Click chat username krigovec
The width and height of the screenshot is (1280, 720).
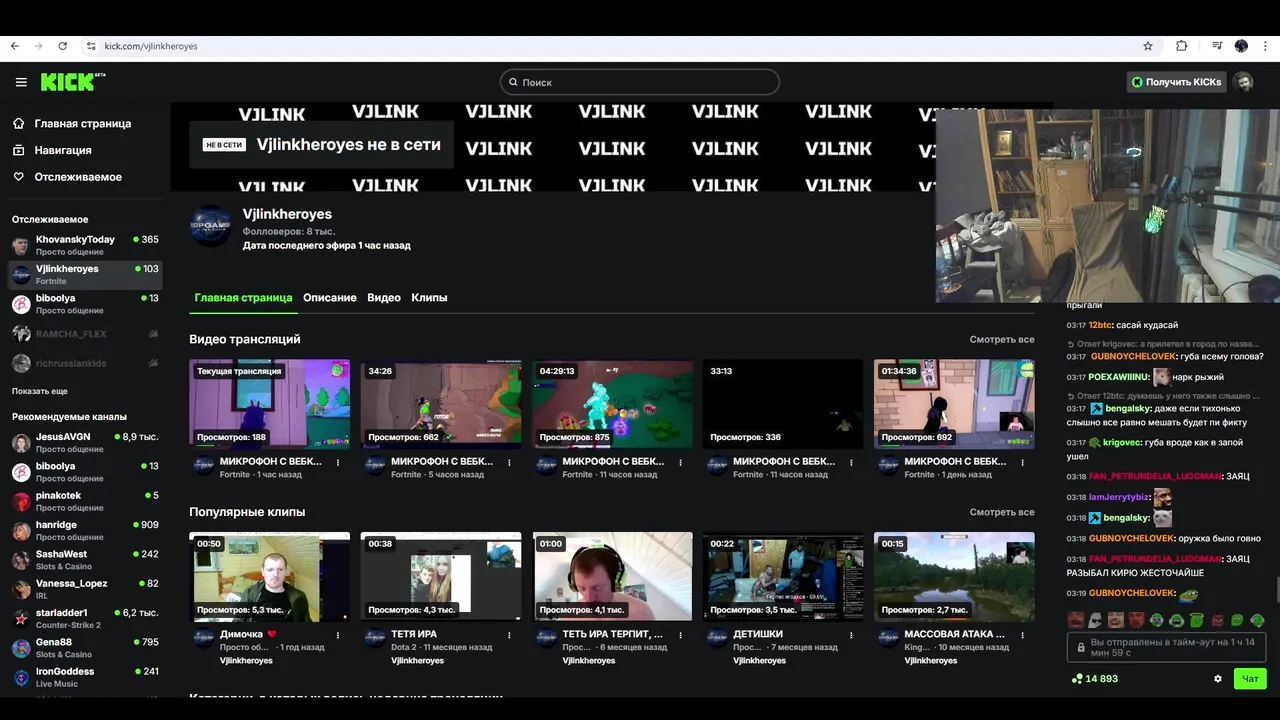[x=1121, y=442]
